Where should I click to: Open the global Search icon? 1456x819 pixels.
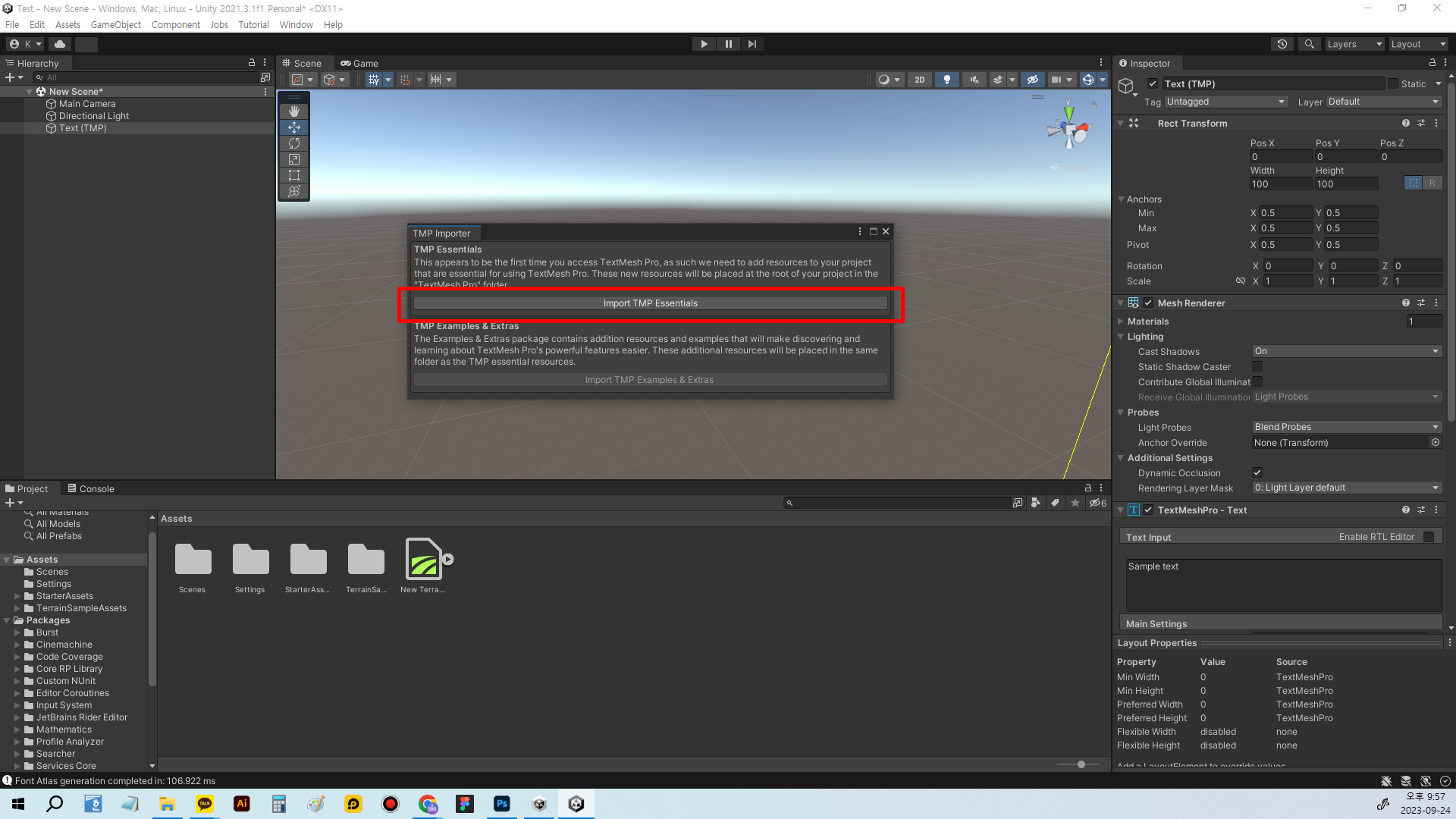(1310, 44)
